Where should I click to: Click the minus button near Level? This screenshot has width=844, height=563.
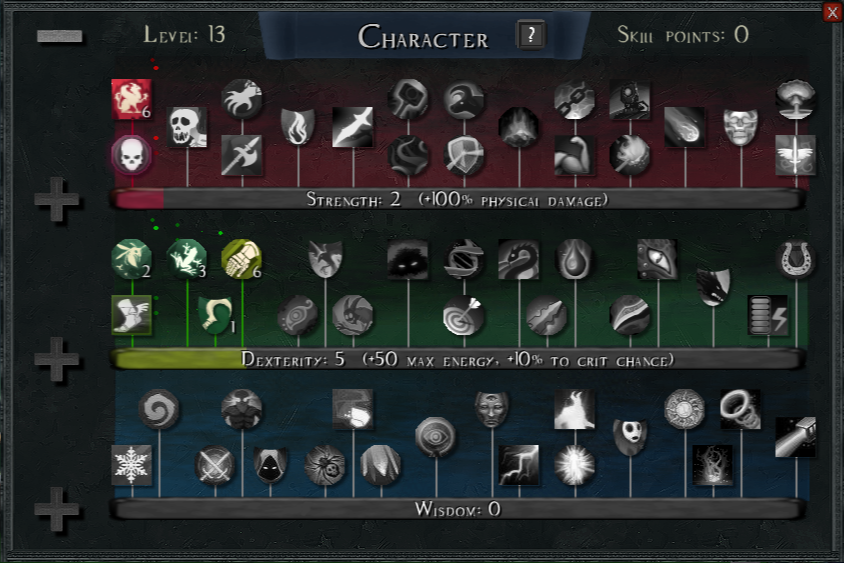[59, 36]
